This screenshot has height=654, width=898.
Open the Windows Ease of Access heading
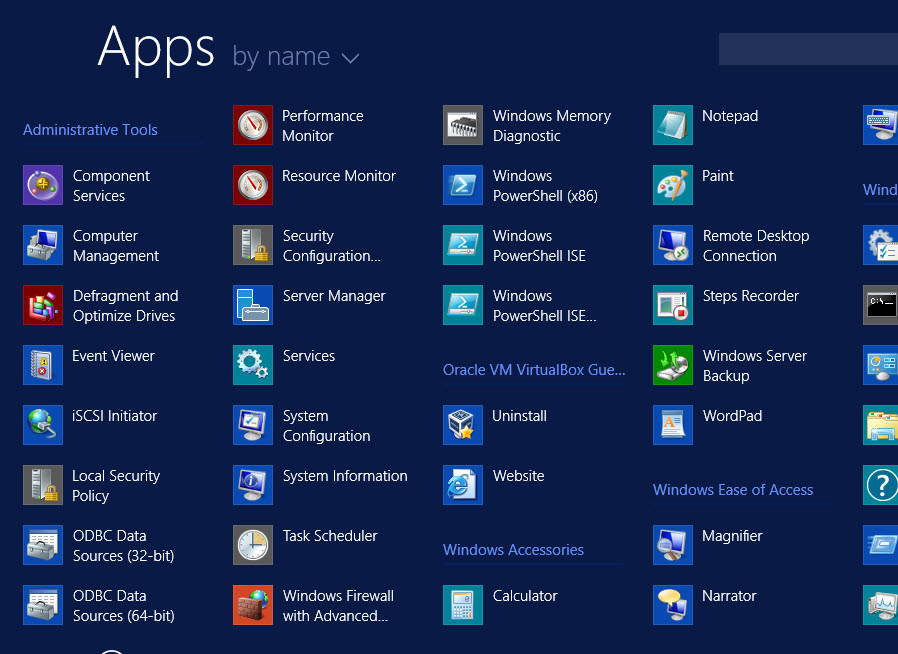point(732,490)
